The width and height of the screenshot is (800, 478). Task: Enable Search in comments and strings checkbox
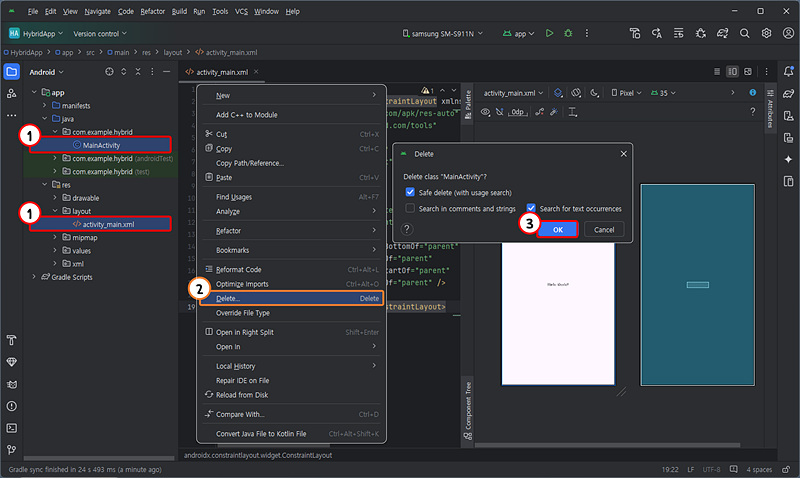410,208
